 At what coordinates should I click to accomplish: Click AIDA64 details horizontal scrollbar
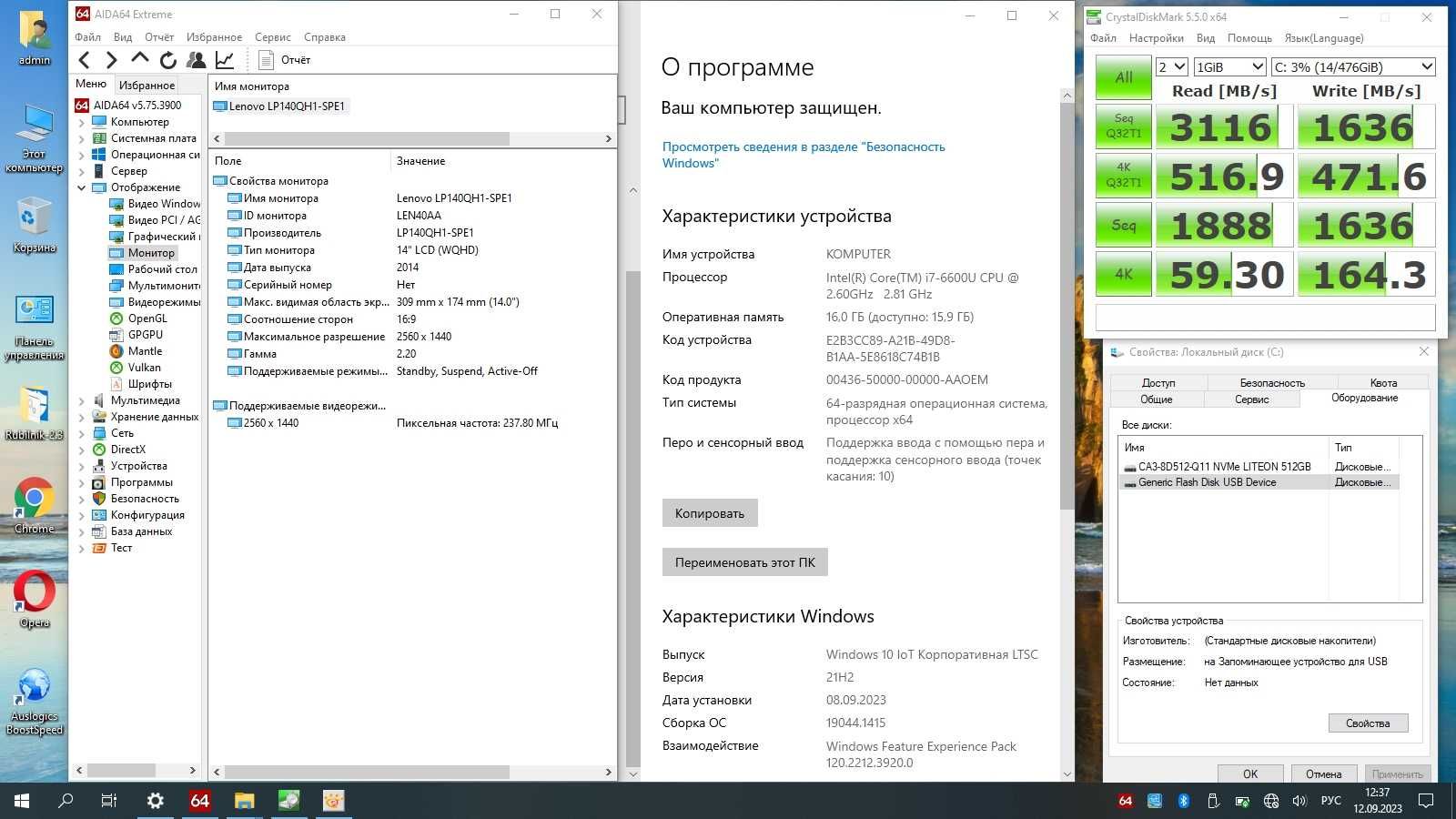367,772
